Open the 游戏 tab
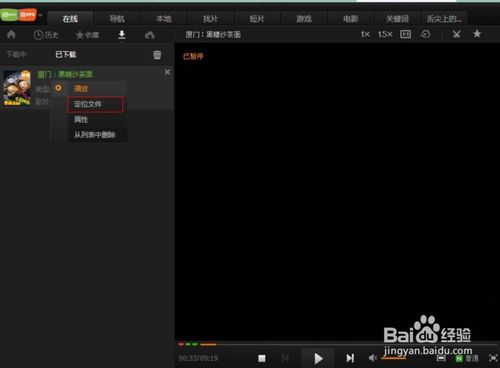Viewport: 500px width, 368px height. point(304,19)
